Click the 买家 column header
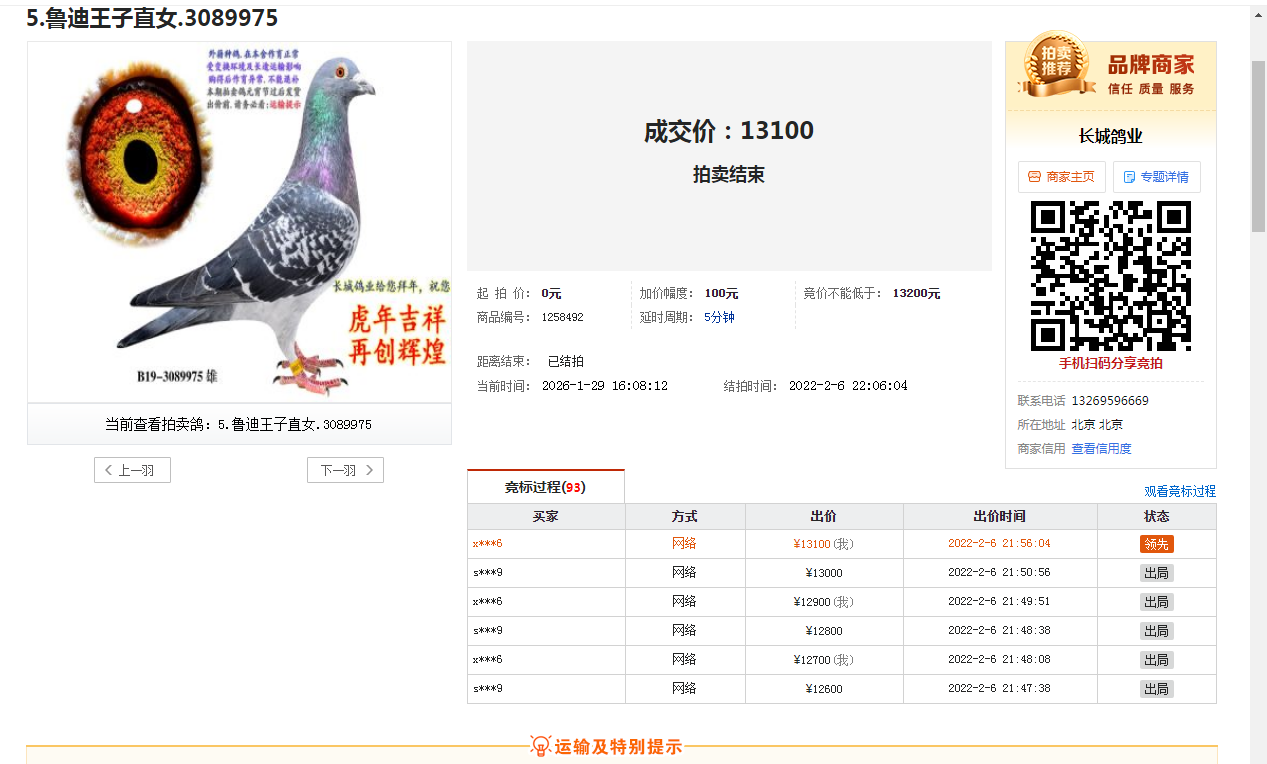The width and height of the screenshot is (1267, 764). [x=545, y=517]
